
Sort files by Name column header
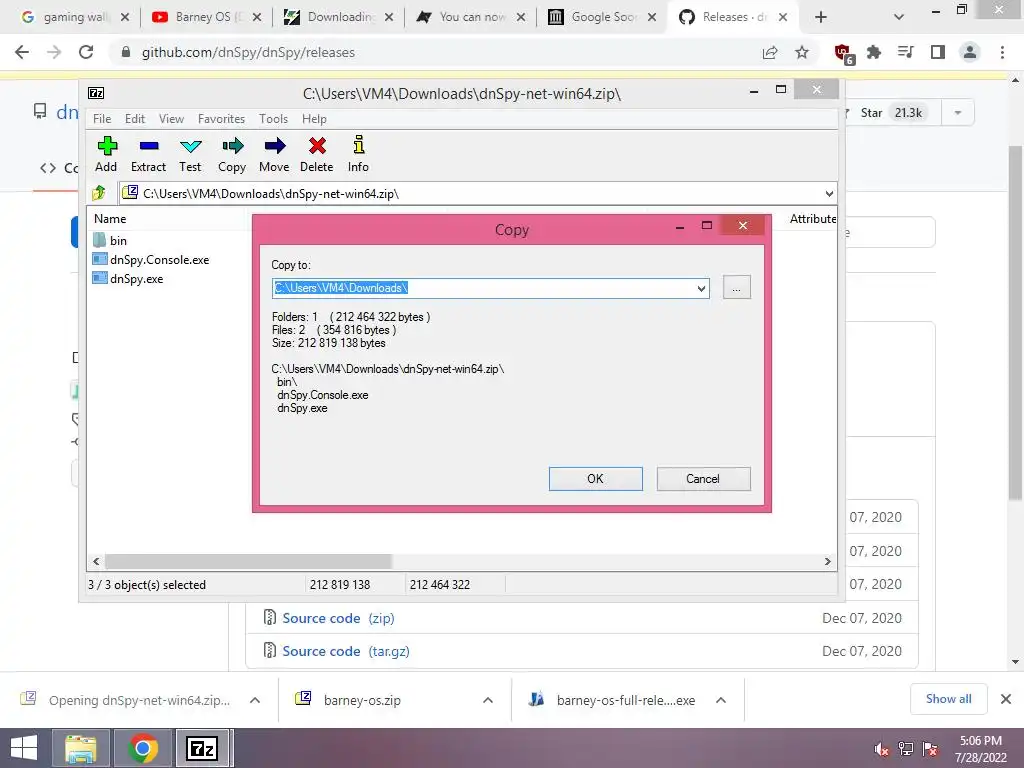click(x=110, y=219)
